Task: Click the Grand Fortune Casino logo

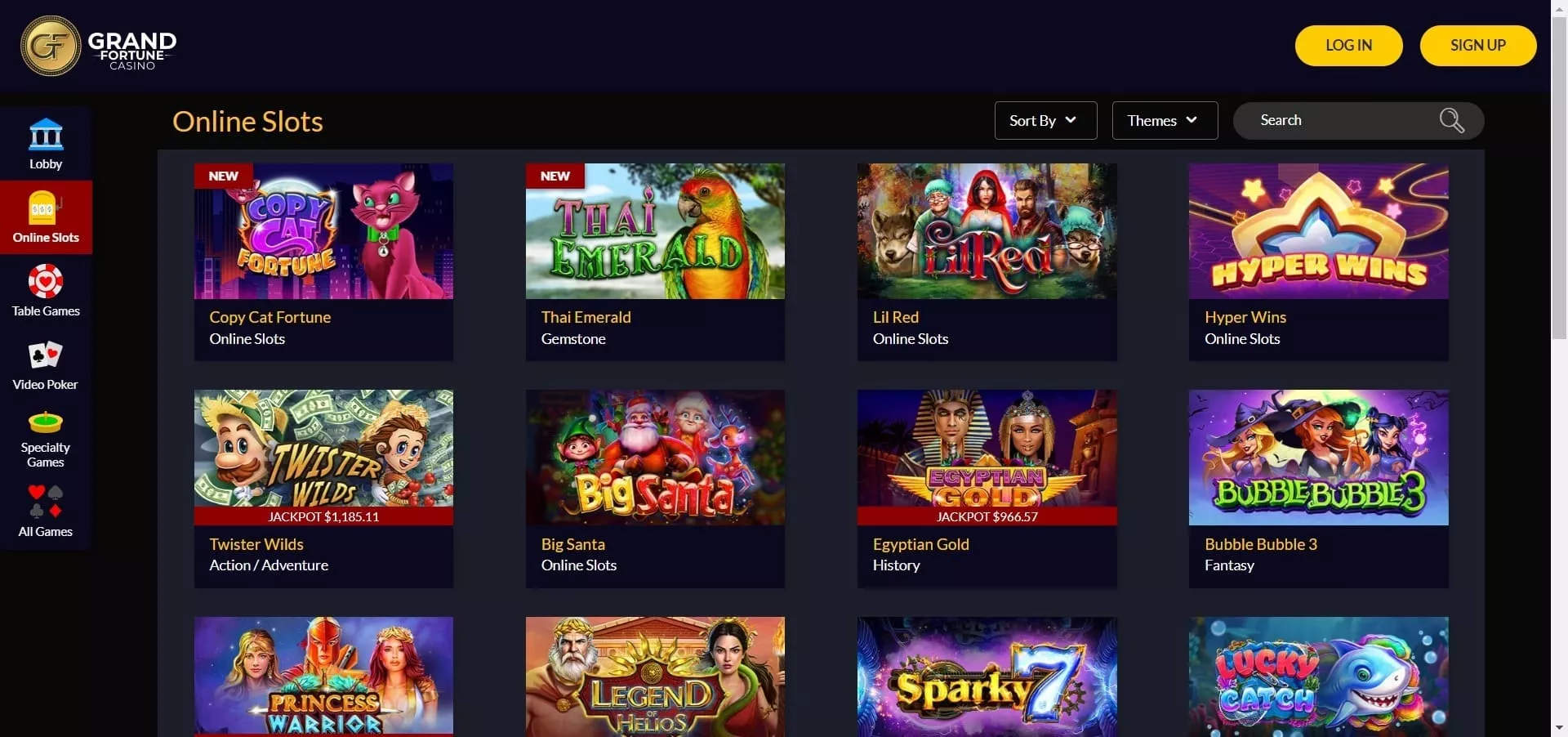Action: click(99, 46)
